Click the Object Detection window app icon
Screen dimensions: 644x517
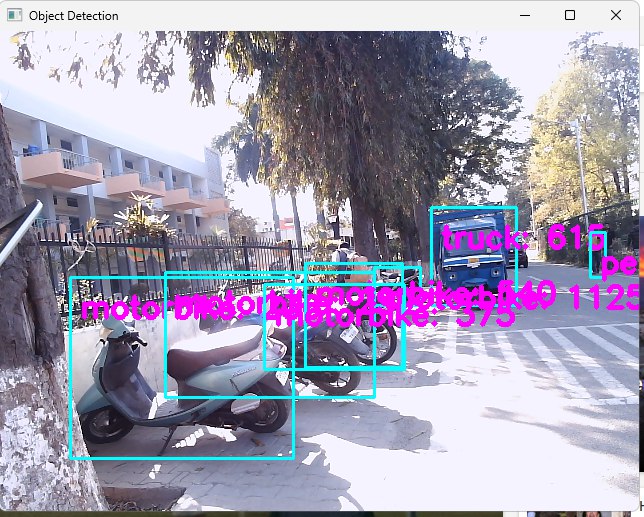[14, 15]
